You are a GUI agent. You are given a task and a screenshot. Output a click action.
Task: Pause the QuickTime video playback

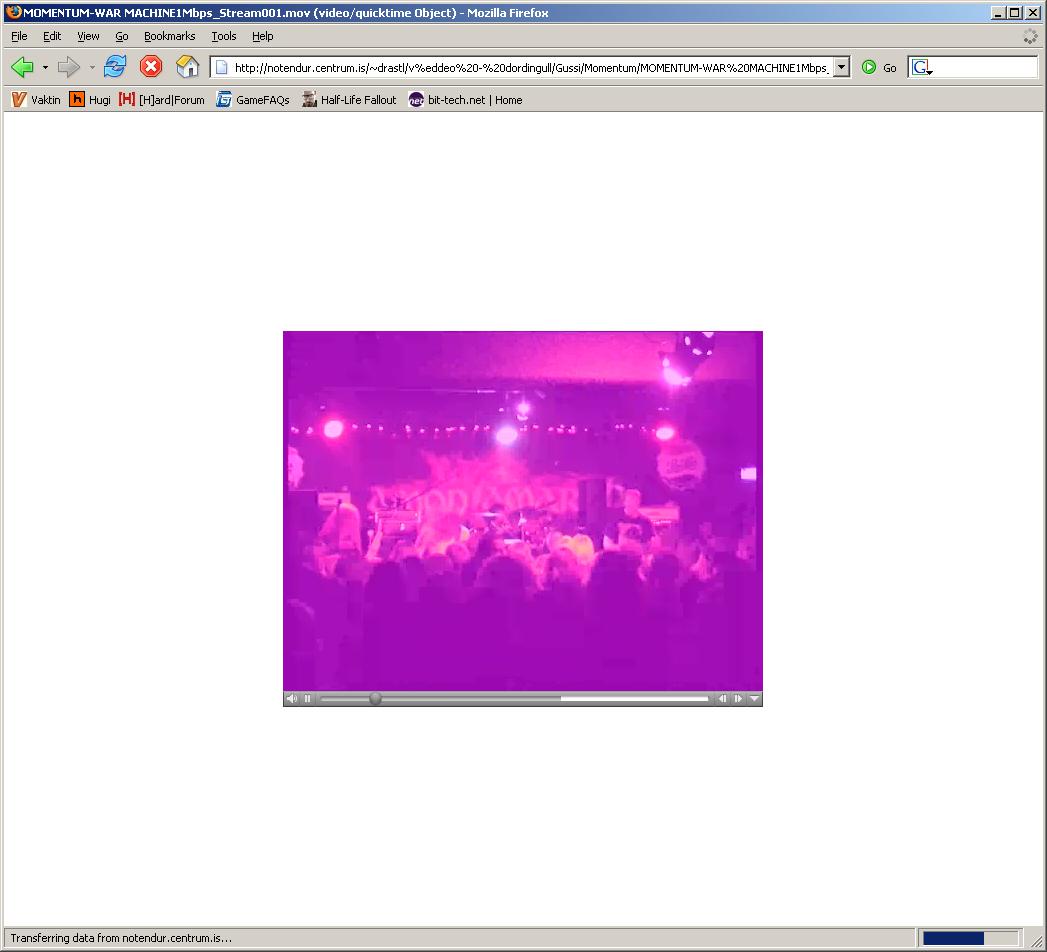click(308, 699)
